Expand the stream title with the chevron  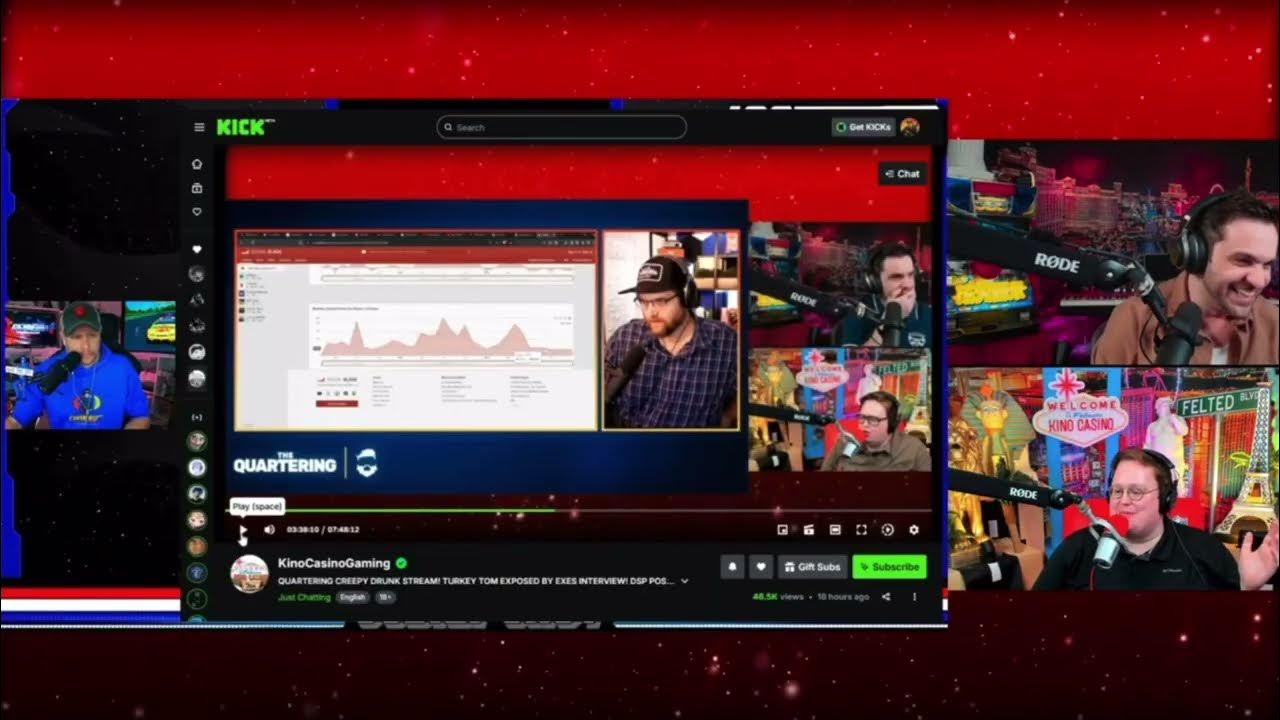tap(685, 581)
